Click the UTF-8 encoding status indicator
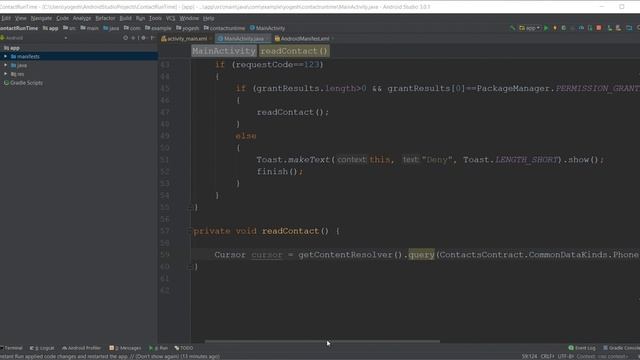640x360 pixels. pyautogui.click(x=566, y=357)
